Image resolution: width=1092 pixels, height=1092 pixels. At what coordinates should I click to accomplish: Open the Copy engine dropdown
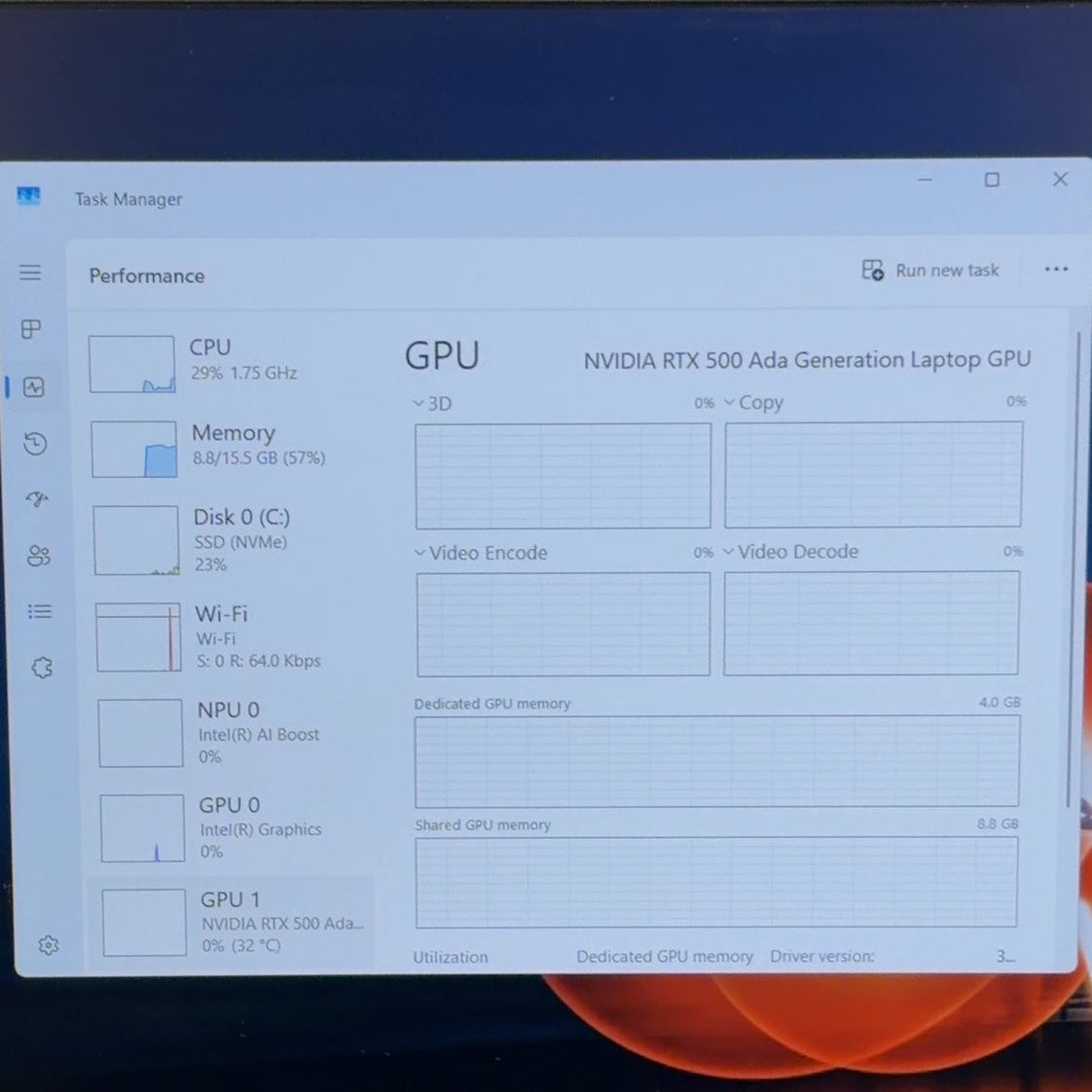(x=753, y=402)
